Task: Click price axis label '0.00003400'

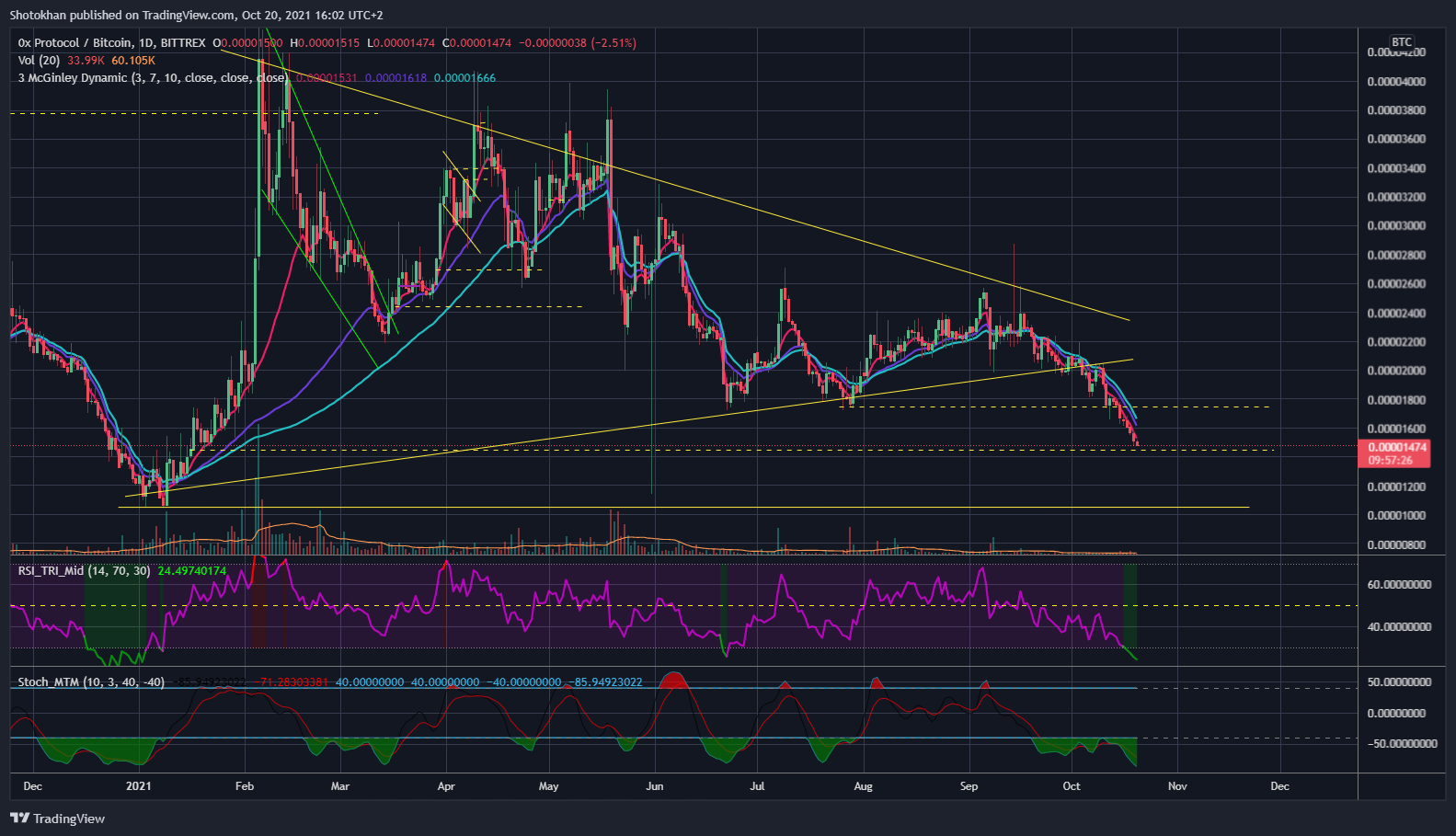Action: [x=1396, y=168]
